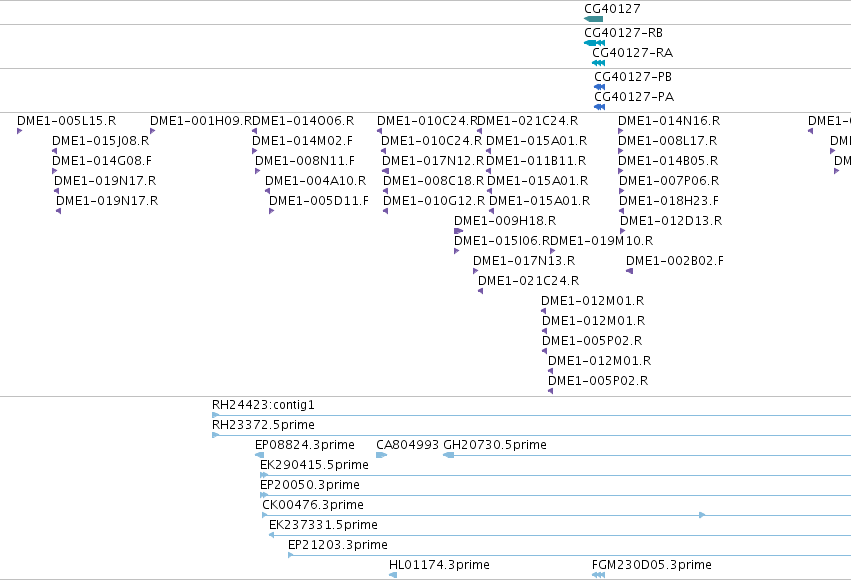Open the DME1-015I06.R label
The height and width of the screenshot is (580, 851).
point(502,241)
